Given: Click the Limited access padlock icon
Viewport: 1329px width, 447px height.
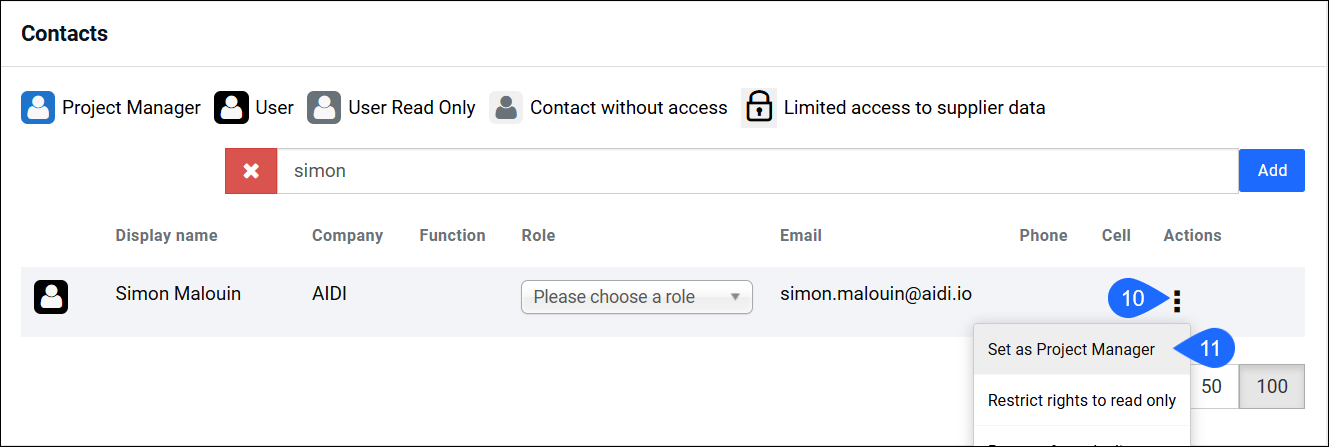Looking at the screenshot, I should 759,107.
